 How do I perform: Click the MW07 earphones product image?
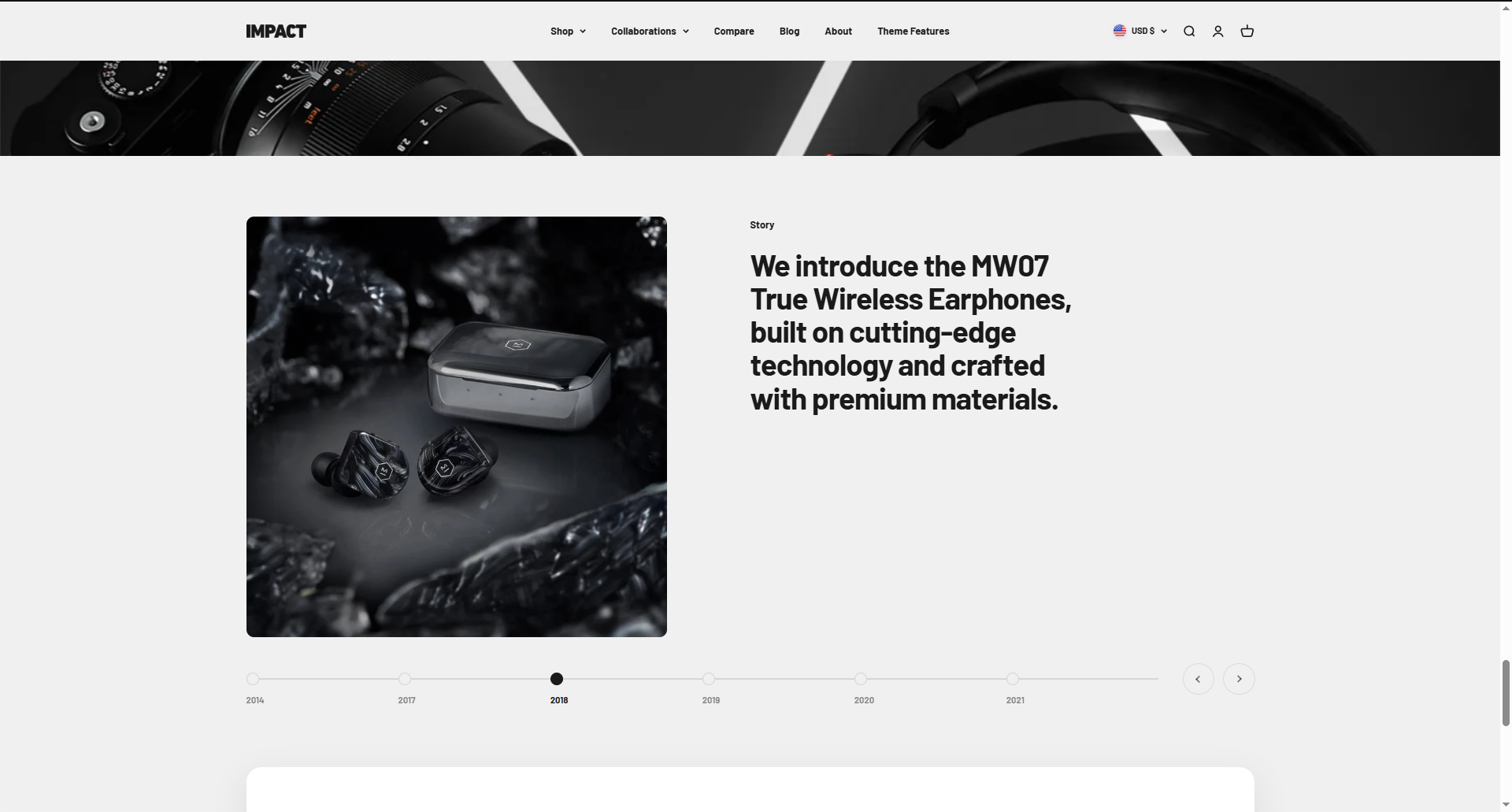pos(457,427)
